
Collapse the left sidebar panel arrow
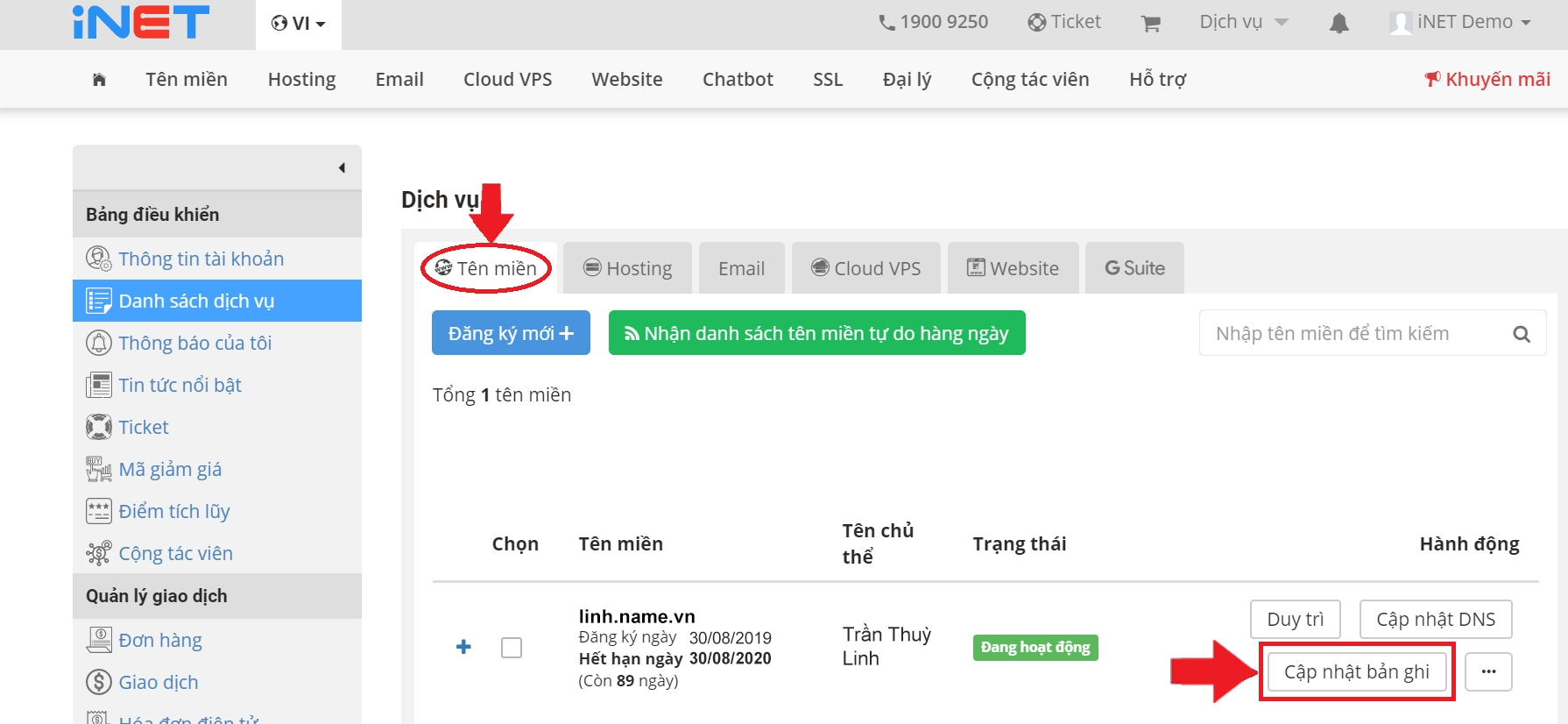coord(342,167)
